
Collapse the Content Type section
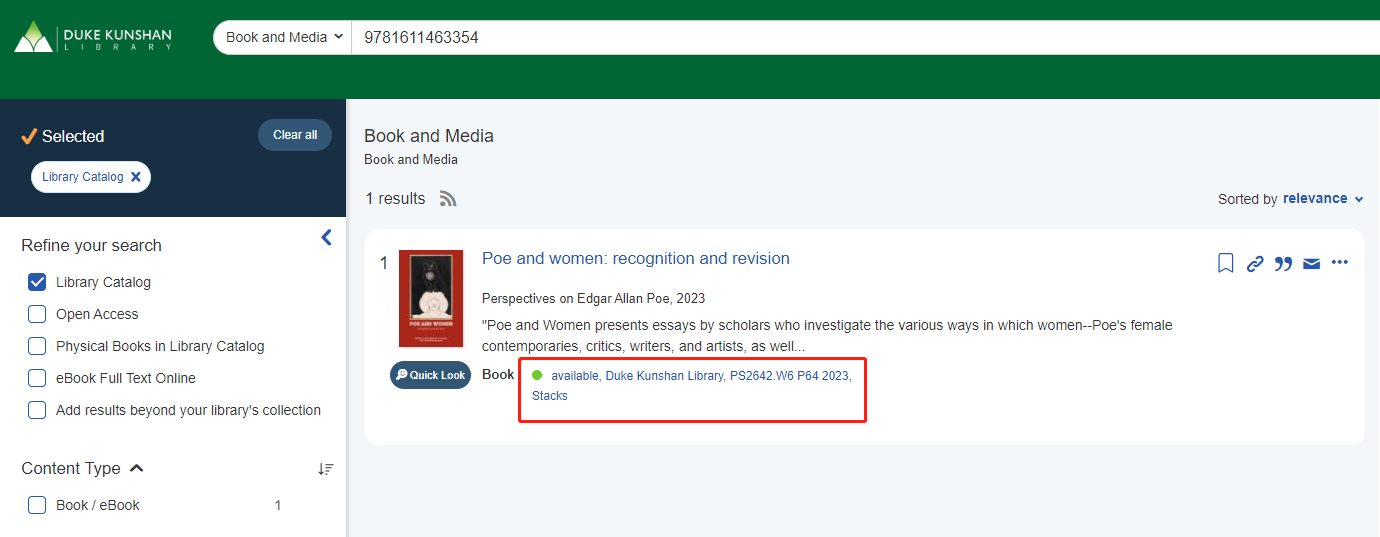pyautogui.click(x=137, y=468)
